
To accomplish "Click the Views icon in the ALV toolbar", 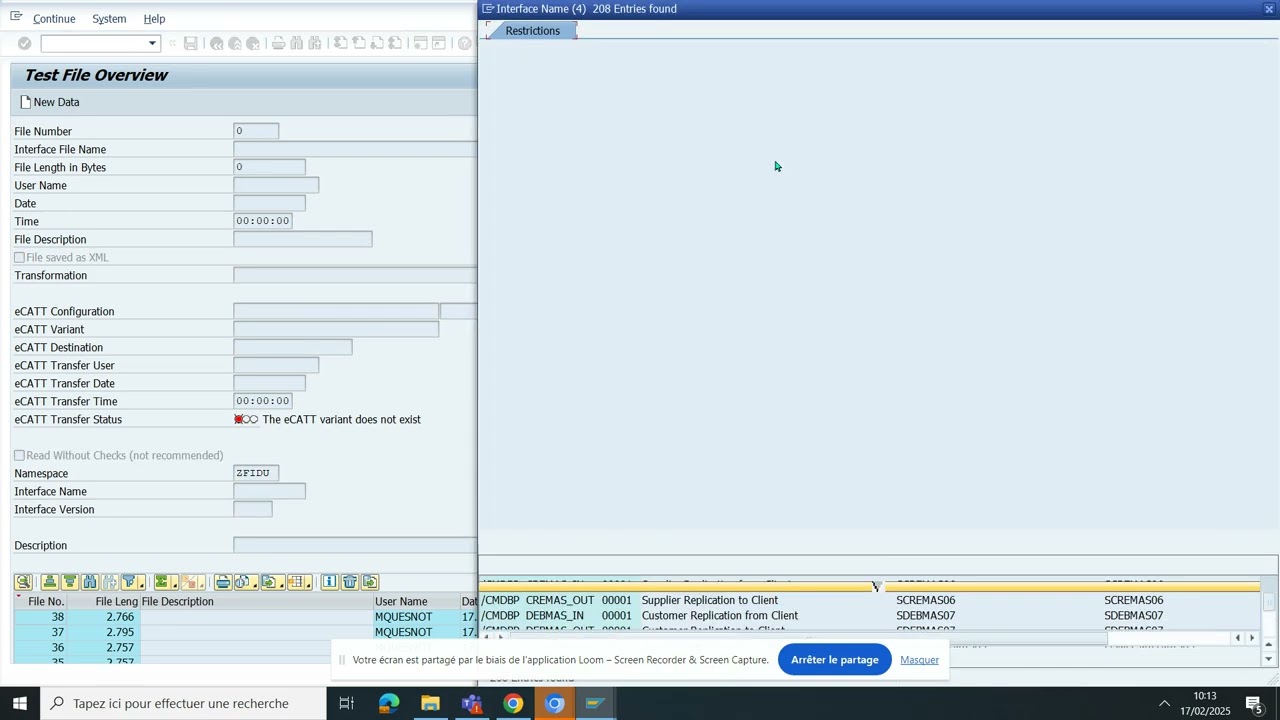I will click(x=242, y=582).
